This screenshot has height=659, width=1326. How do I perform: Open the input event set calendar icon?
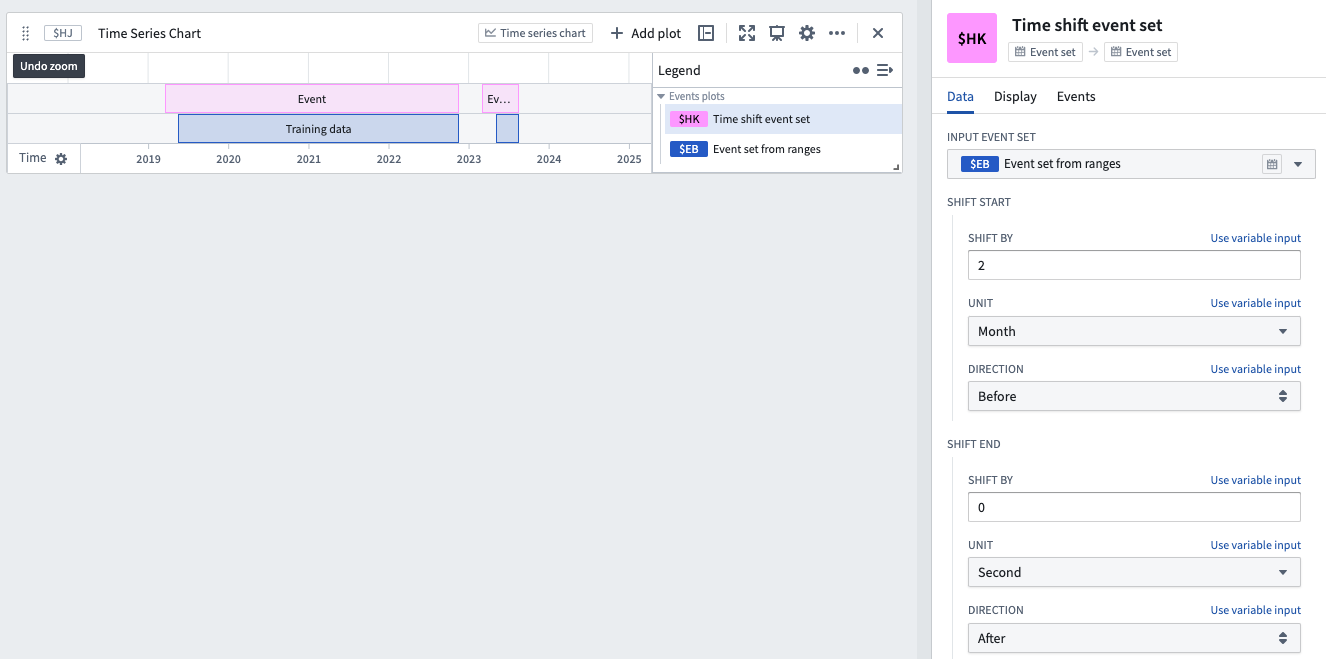[x=1272, y=164]
